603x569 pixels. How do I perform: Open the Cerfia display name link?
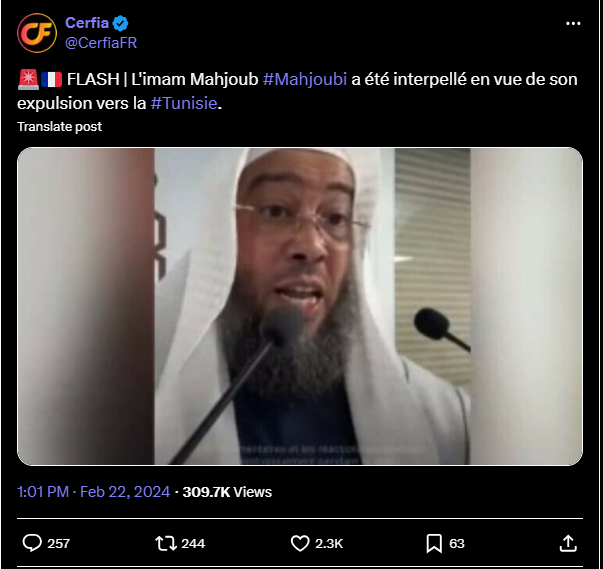87,23
